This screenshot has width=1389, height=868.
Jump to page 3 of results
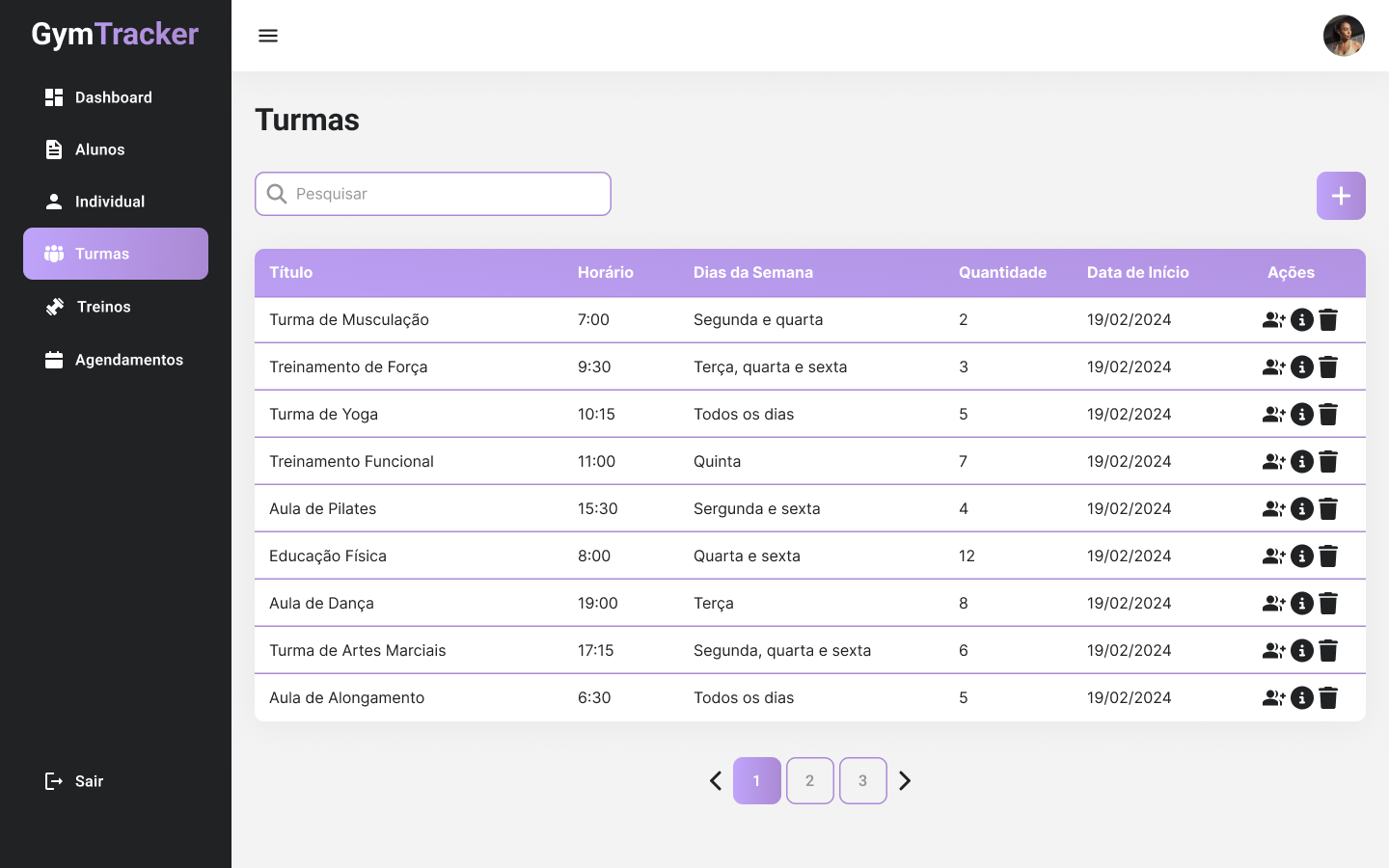point(862,781)
